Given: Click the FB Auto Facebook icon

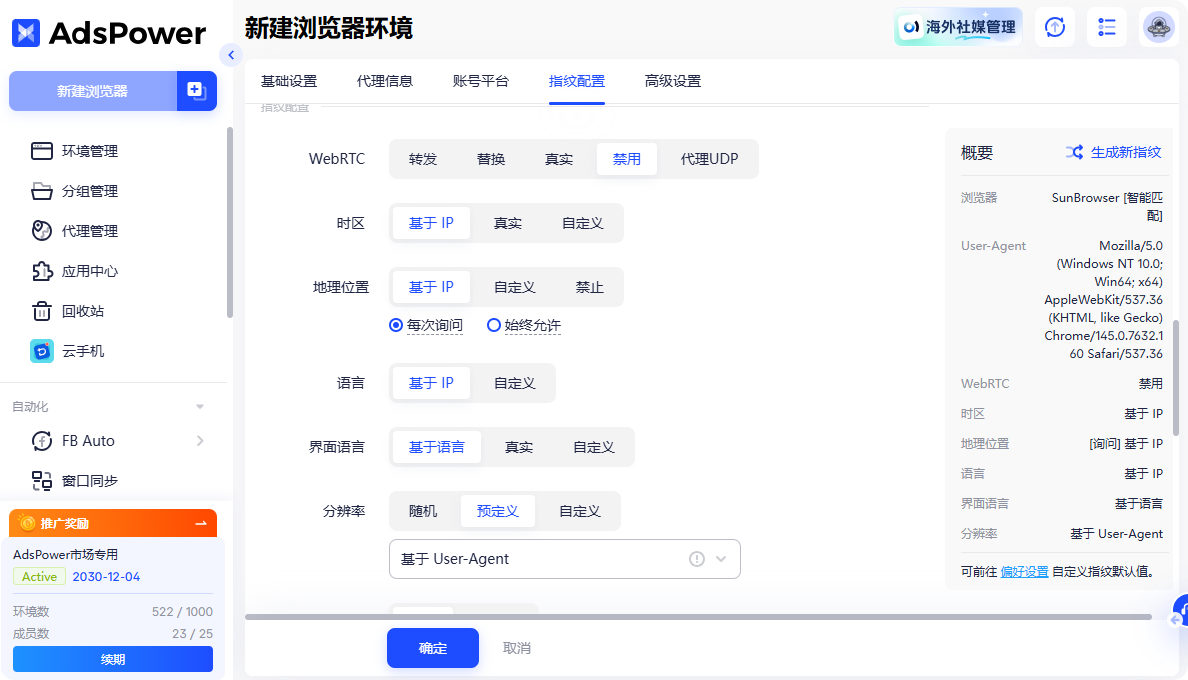Looking at the screenshot, I should pos(42,441).
